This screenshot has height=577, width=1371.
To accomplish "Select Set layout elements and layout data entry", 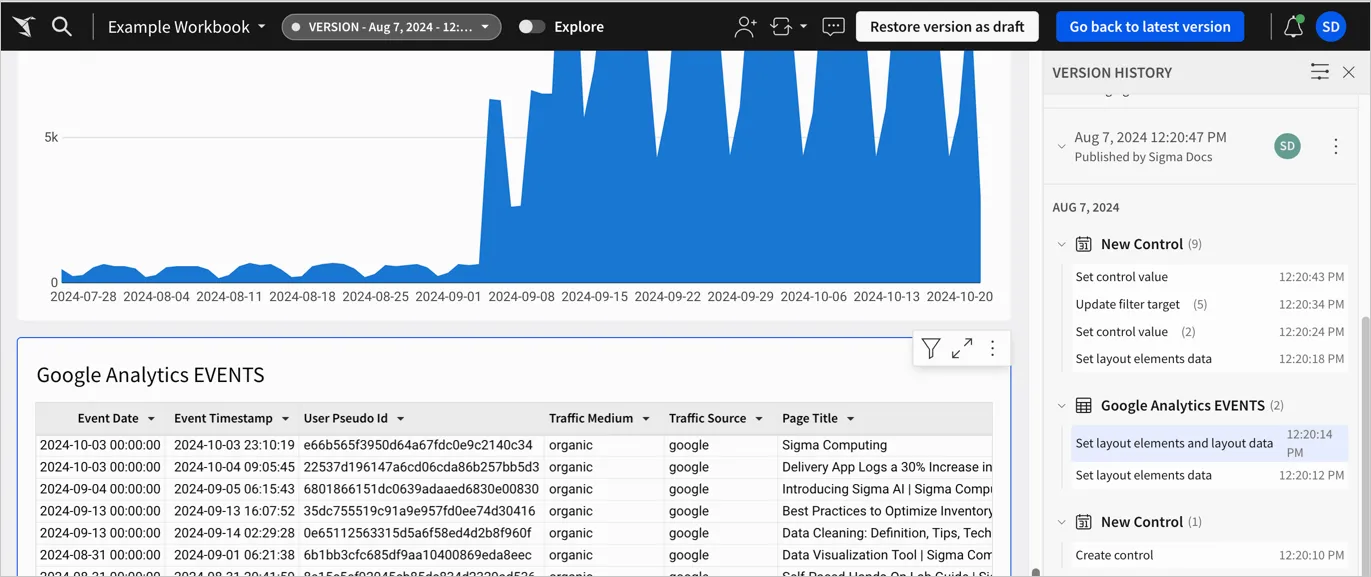I will tap(1209, 443).
